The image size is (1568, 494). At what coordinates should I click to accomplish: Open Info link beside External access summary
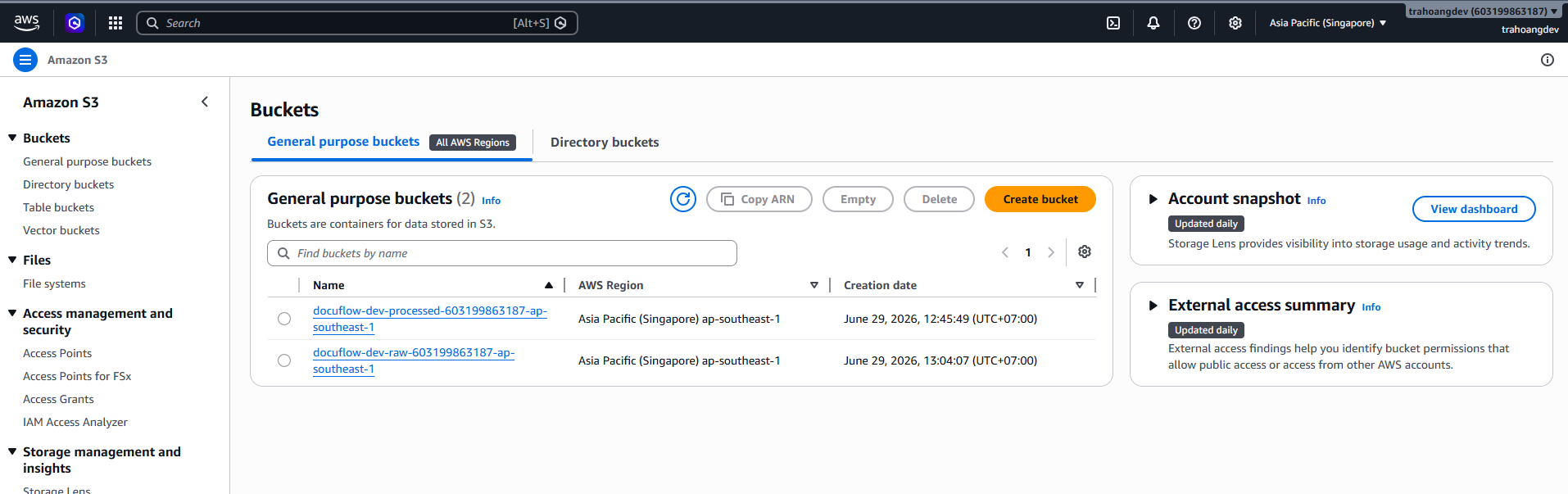coord(1371,307)
